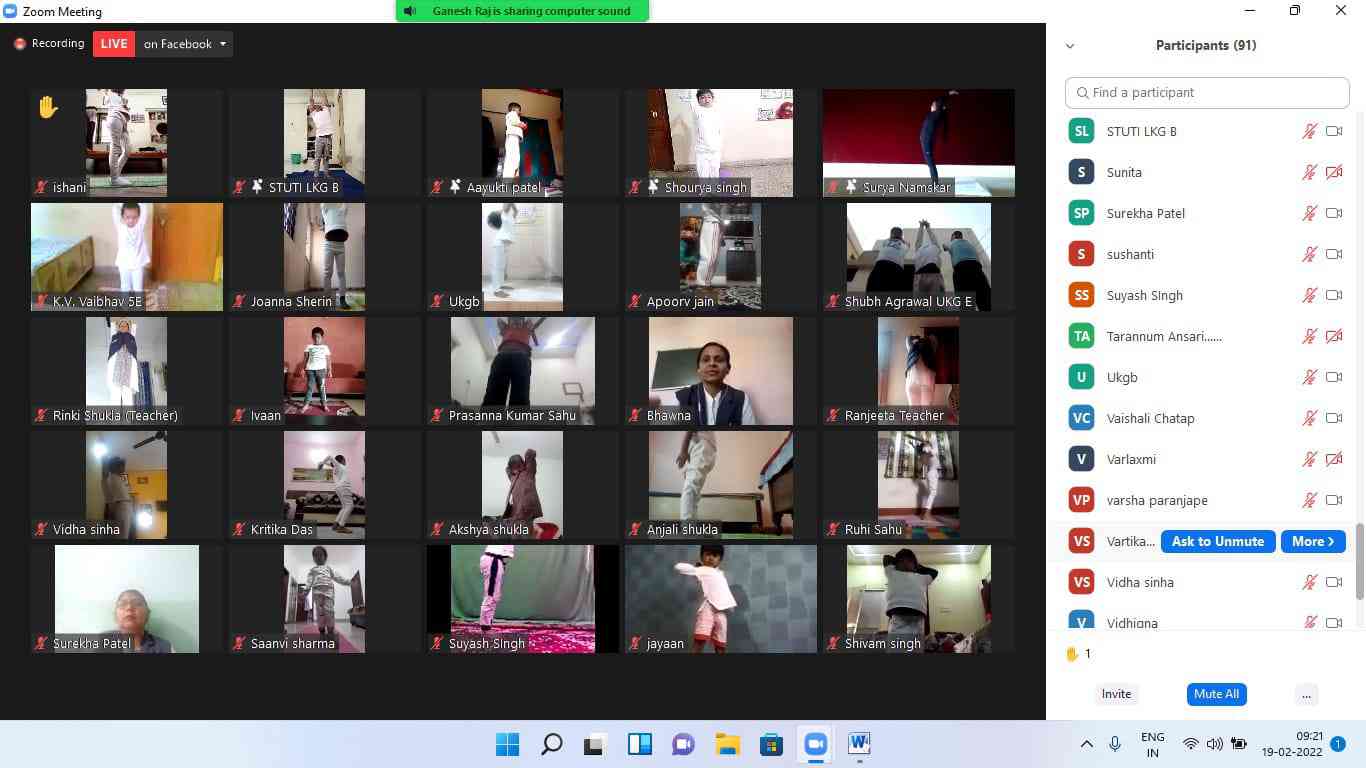Viewport: 1366px width, 768px height.
Task: Select Surekha Patel in the participants list
Action: click(x=1145, y=214)
